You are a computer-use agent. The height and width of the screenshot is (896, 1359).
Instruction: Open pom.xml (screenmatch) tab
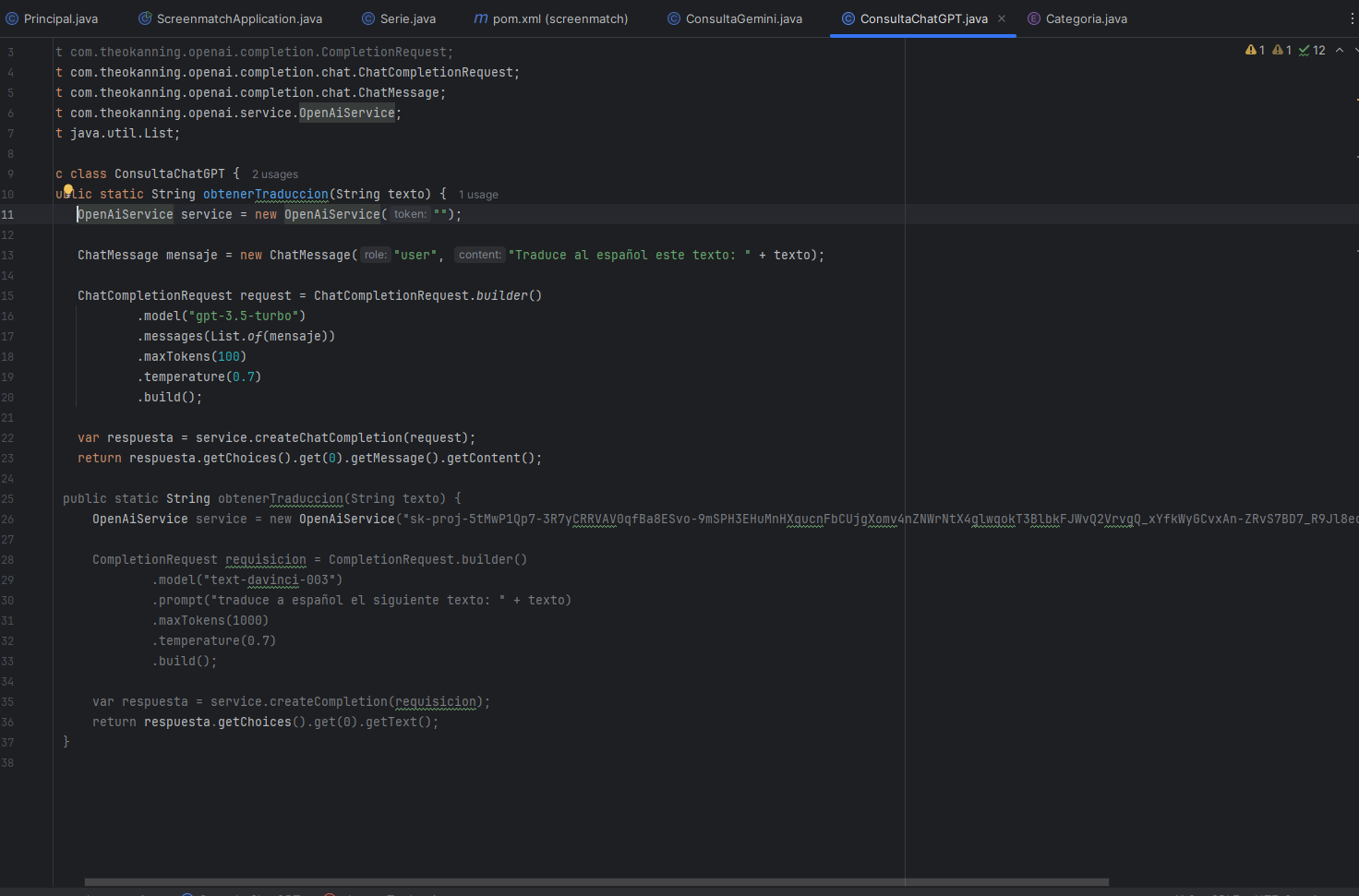551,18
